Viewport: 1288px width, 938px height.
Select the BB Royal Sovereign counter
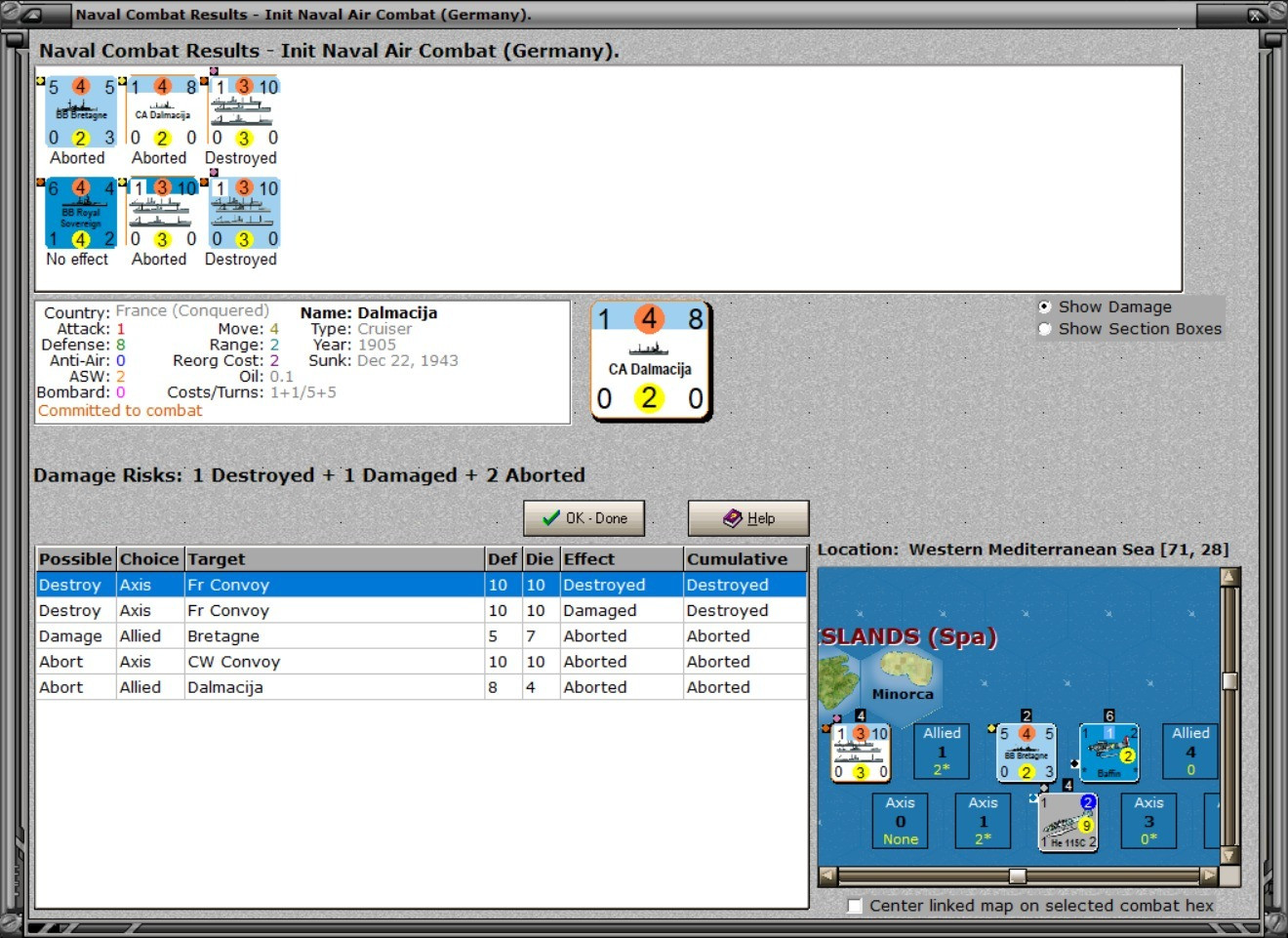[x=81, y=213]
